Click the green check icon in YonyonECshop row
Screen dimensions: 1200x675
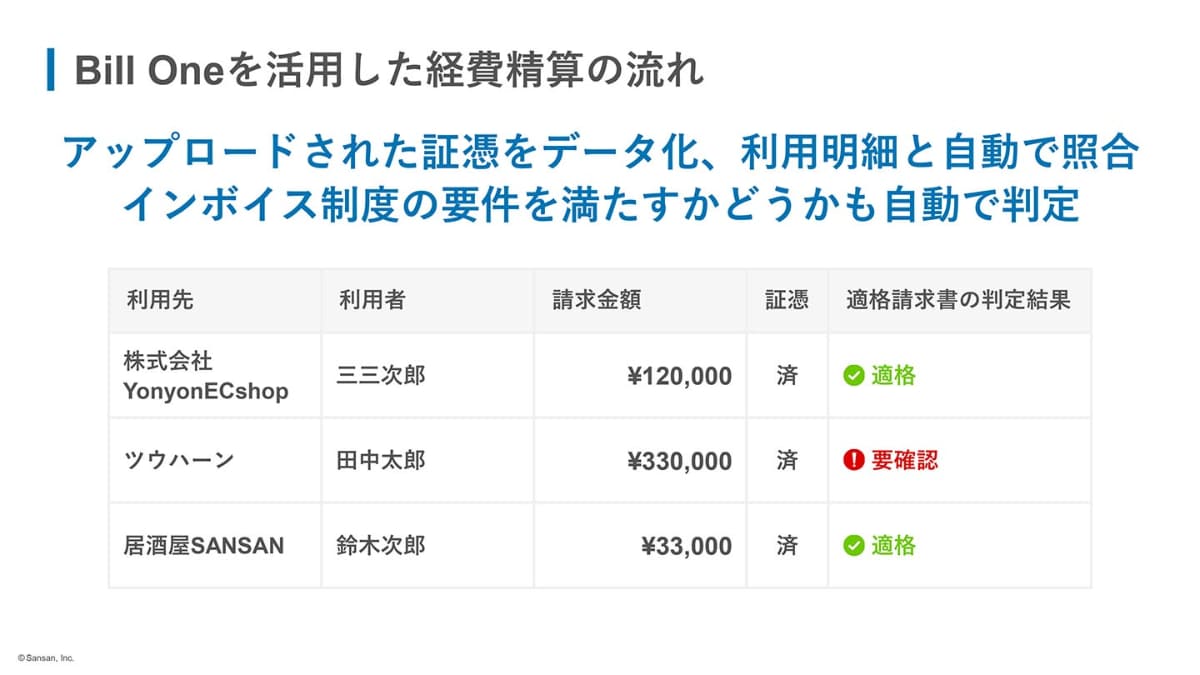click(x=853, y=376)
